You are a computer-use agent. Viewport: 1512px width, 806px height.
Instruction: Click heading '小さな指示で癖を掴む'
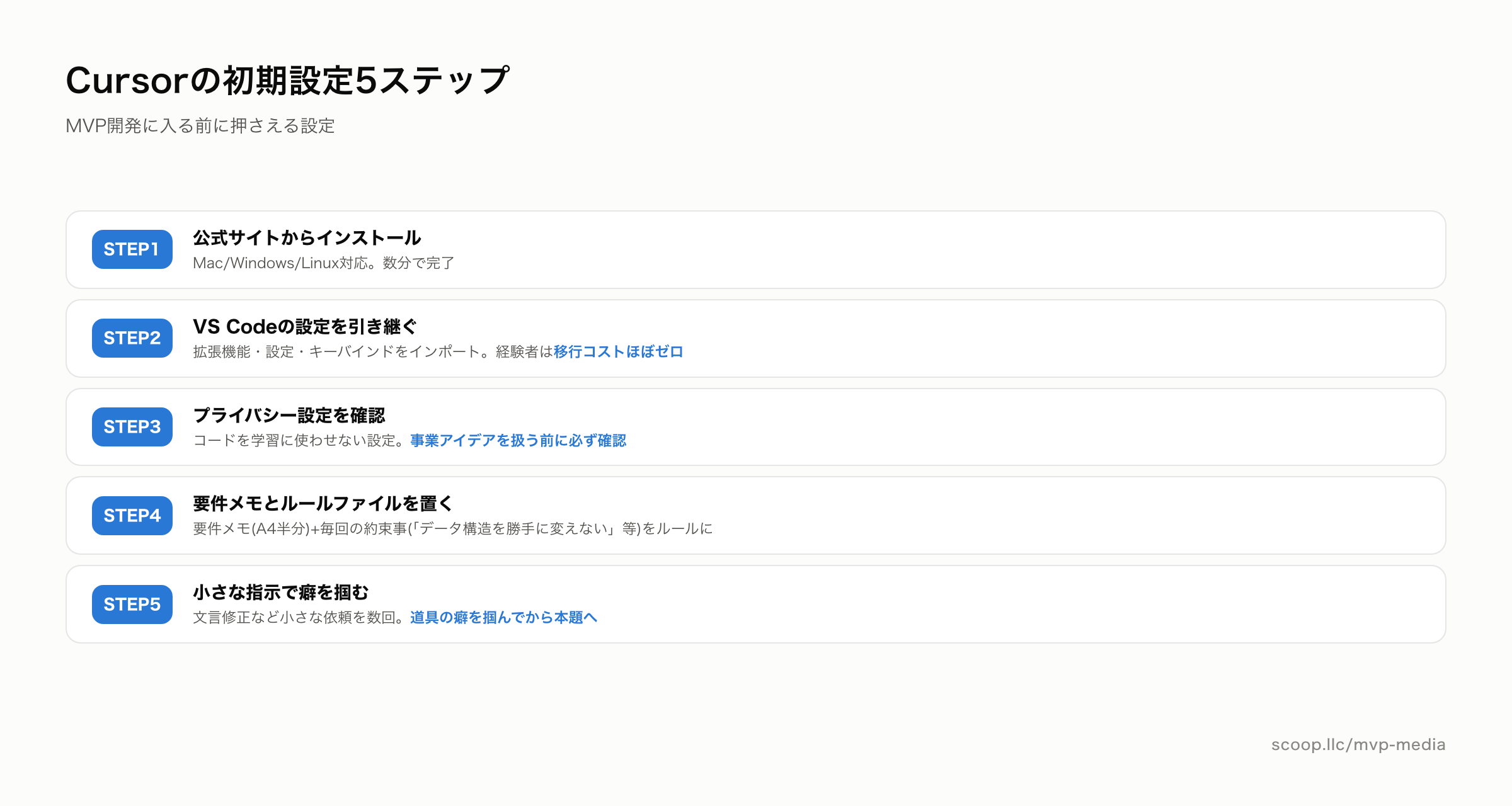point(281,593)
